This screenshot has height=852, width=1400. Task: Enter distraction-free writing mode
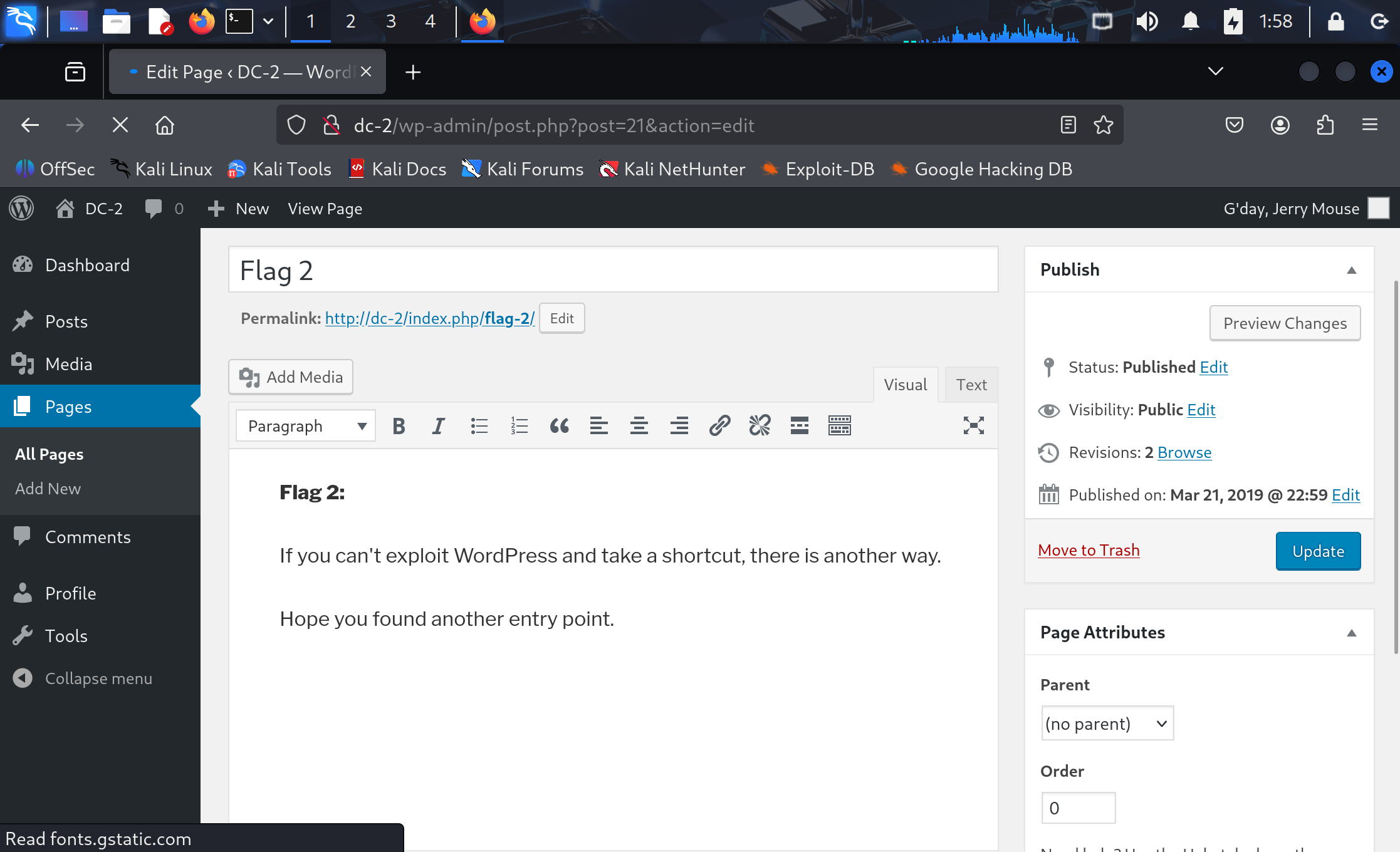973,426
